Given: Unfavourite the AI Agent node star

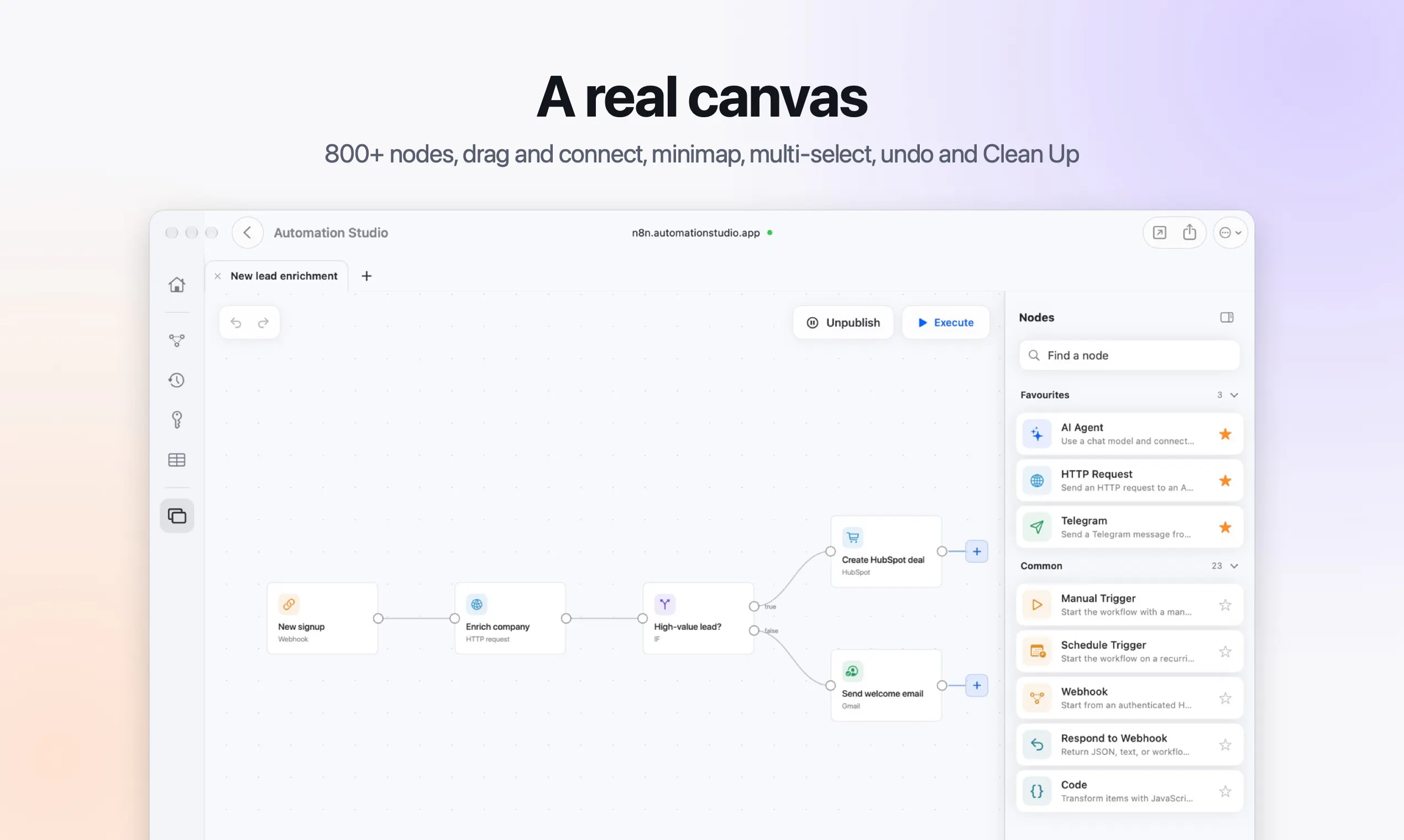Looking at the screenshot, I should coord(1225,434).
